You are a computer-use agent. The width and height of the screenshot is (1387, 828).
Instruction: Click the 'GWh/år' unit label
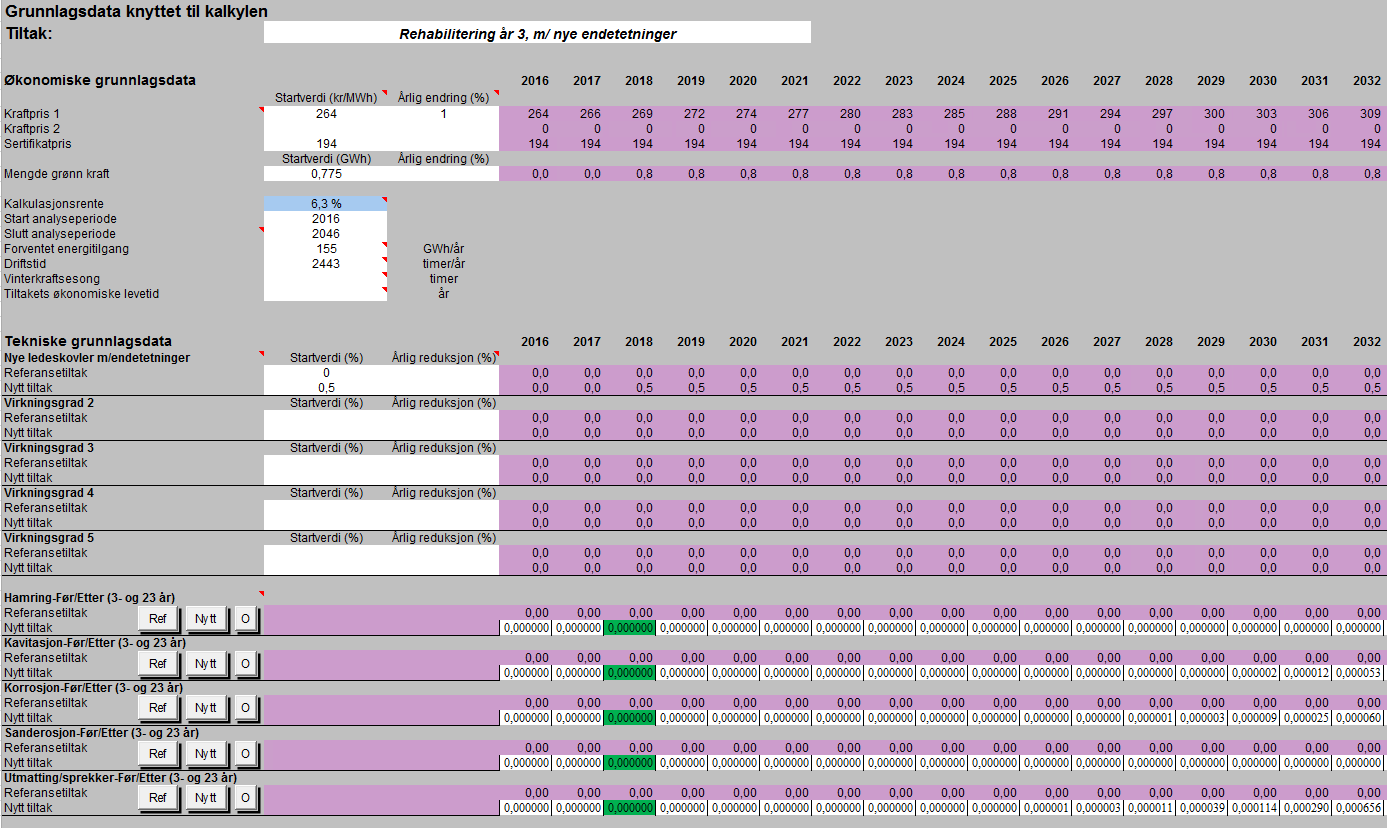coord(444,249)
